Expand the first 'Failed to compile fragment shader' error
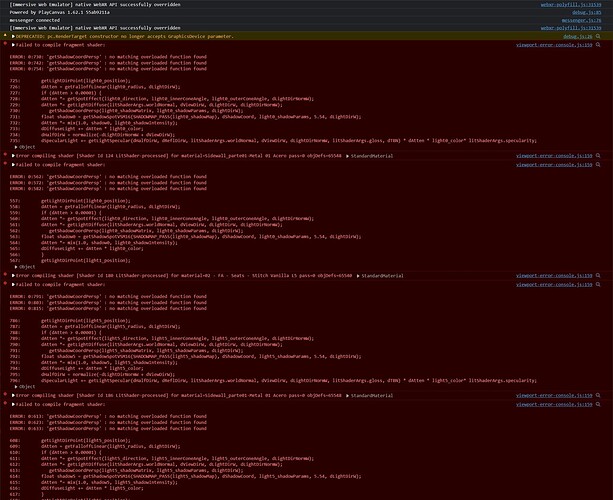 [14, 45]
